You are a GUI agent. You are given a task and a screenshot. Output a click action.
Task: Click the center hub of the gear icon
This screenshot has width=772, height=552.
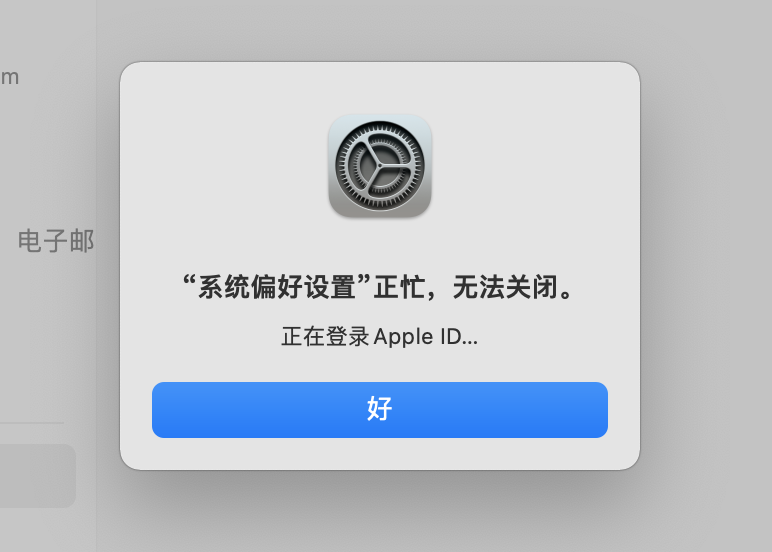point(380,166)
